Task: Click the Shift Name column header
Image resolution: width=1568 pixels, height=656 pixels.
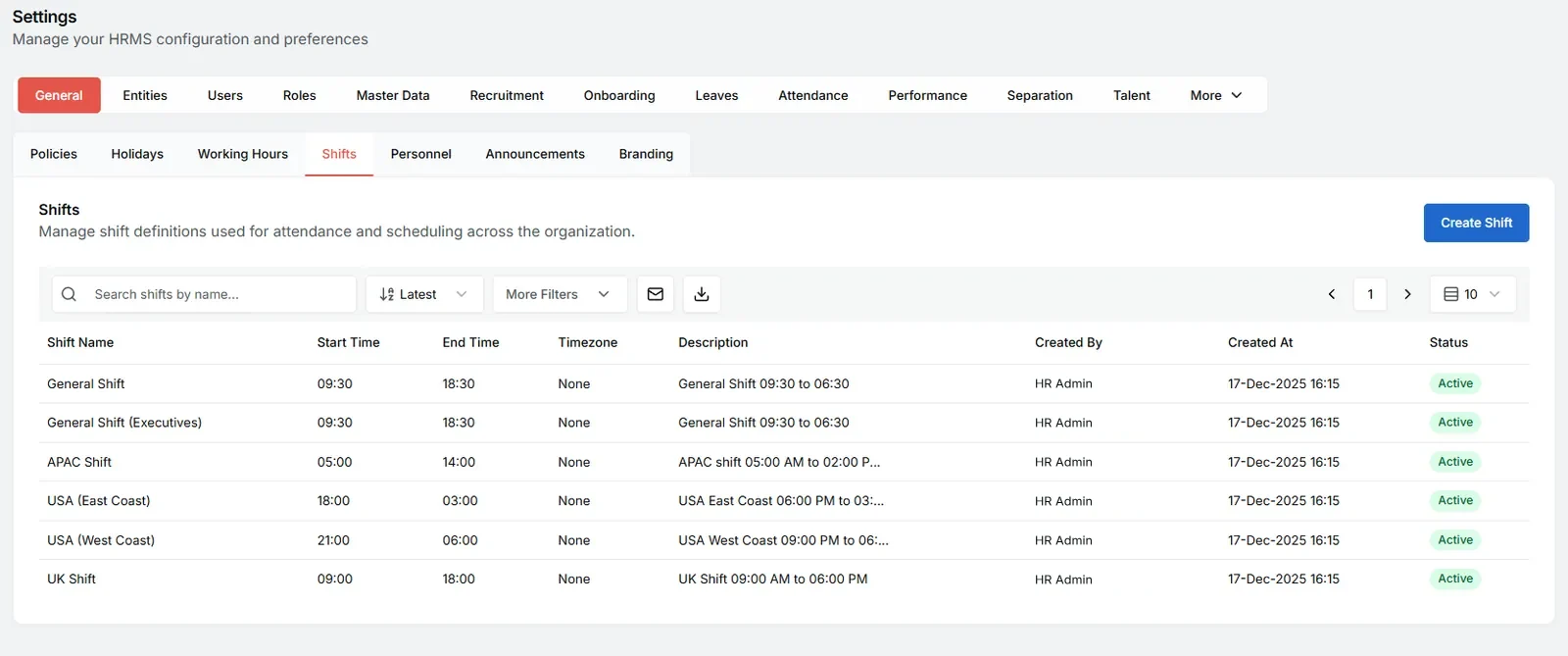Action: (80, 342)
